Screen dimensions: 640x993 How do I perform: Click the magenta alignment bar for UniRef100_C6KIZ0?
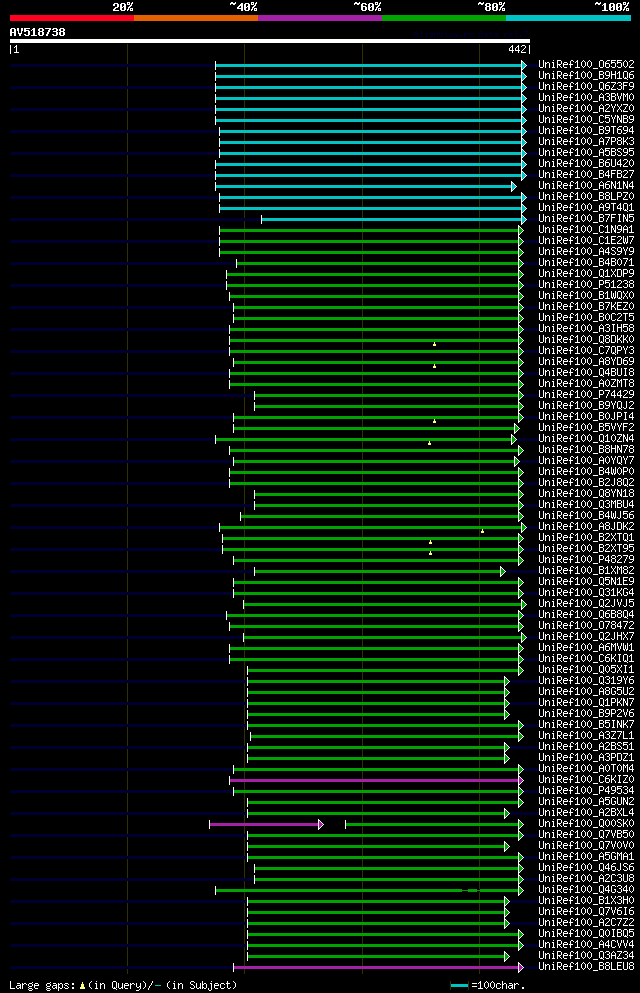[376, 780]
